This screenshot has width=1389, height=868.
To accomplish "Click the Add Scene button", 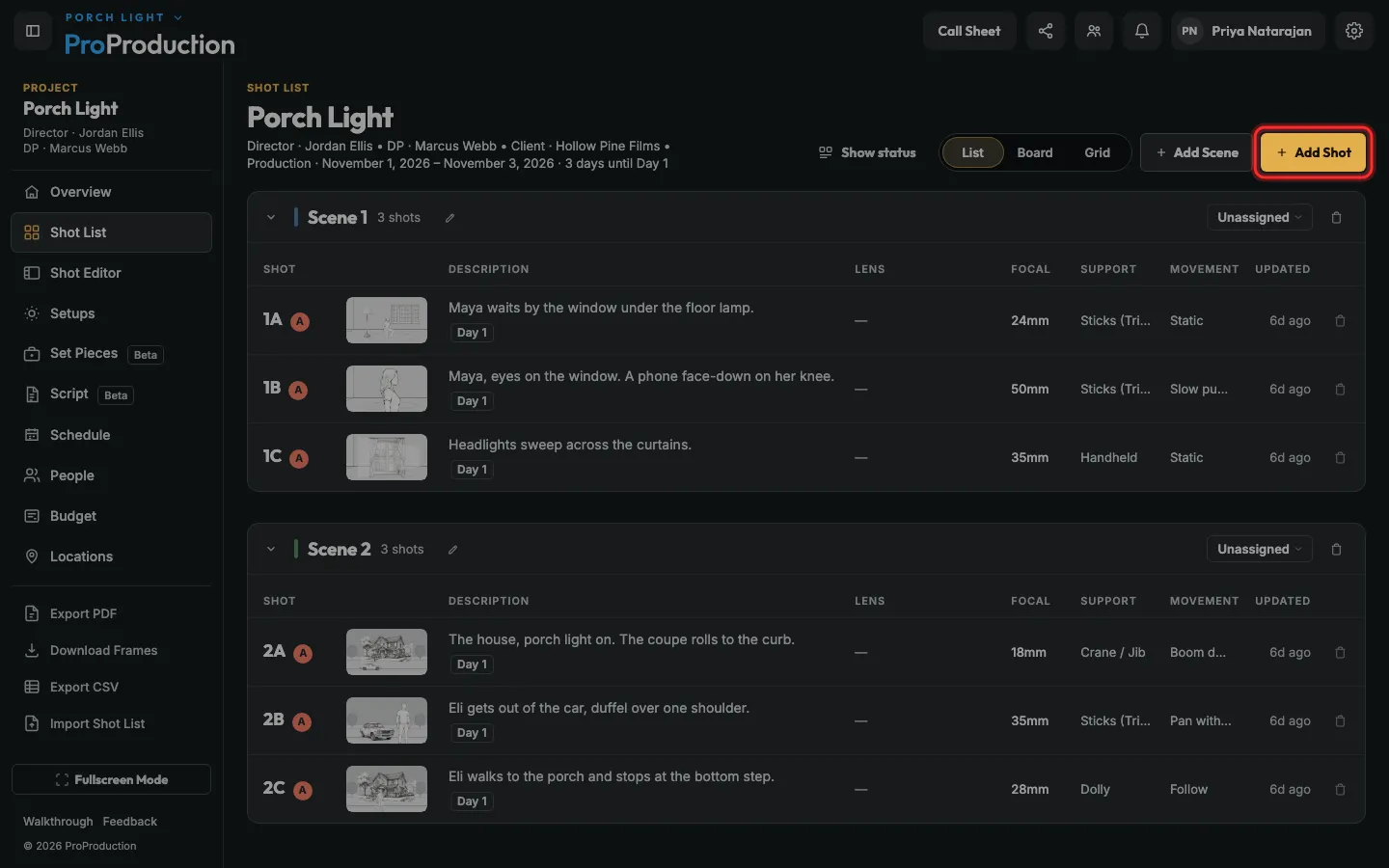I will 1197,152.
